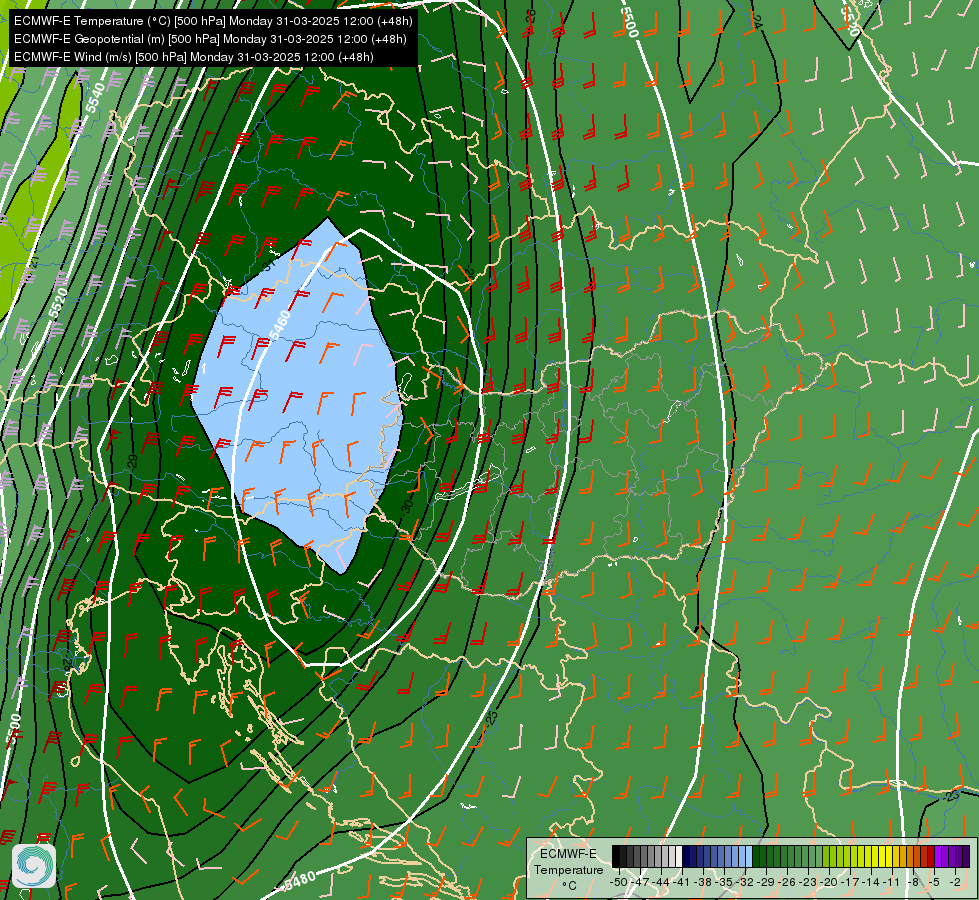Click the ECMWF-E Temperature 500 hPa title line
The image size is (979, 900).
[x=213, y=21]
